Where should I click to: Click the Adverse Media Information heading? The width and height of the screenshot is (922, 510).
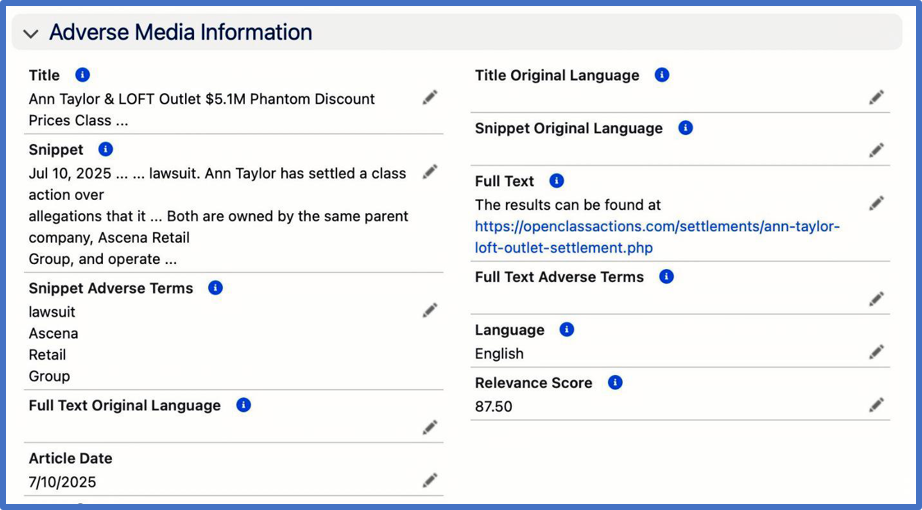(181, 32)
